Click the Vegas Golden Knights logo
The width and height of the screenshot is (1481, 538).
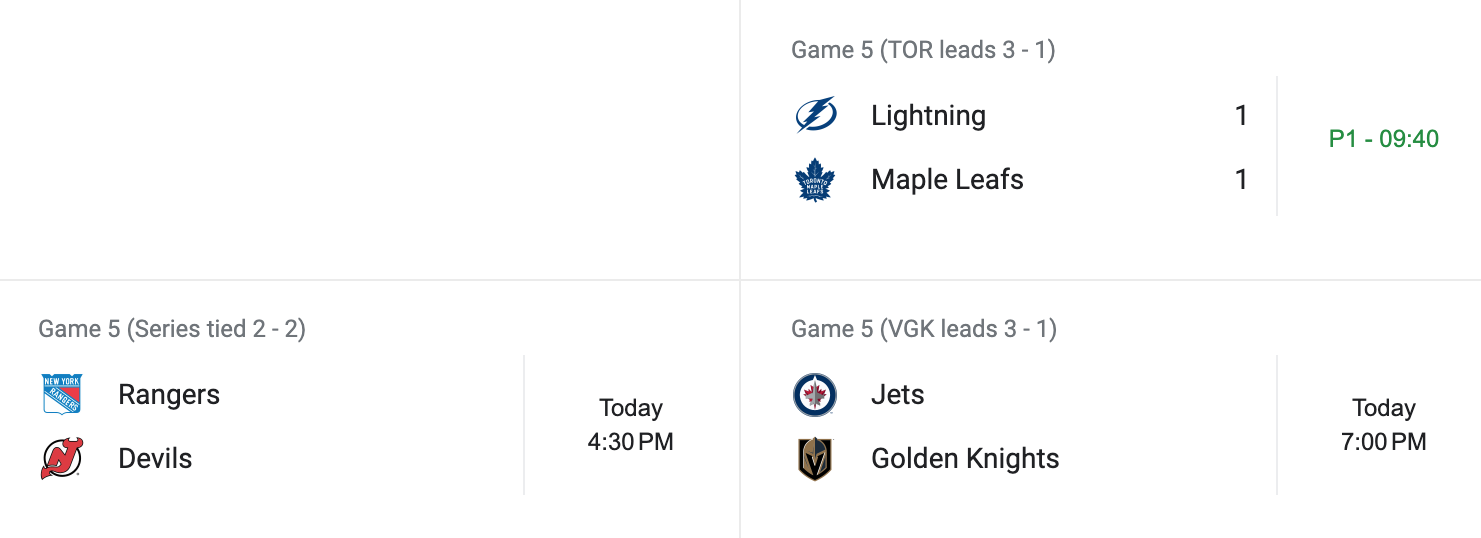point(815,459)
